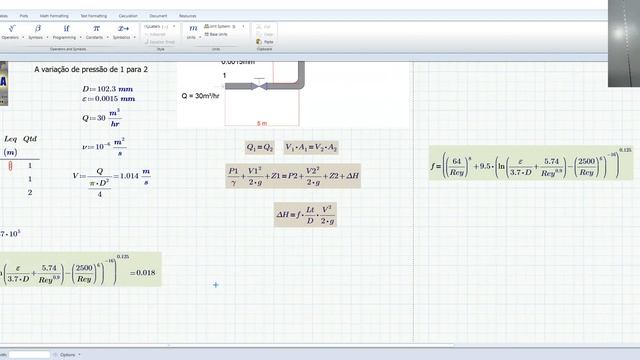Open the Constants pi icon
640x360 pixels.
[x=96, y=28]
